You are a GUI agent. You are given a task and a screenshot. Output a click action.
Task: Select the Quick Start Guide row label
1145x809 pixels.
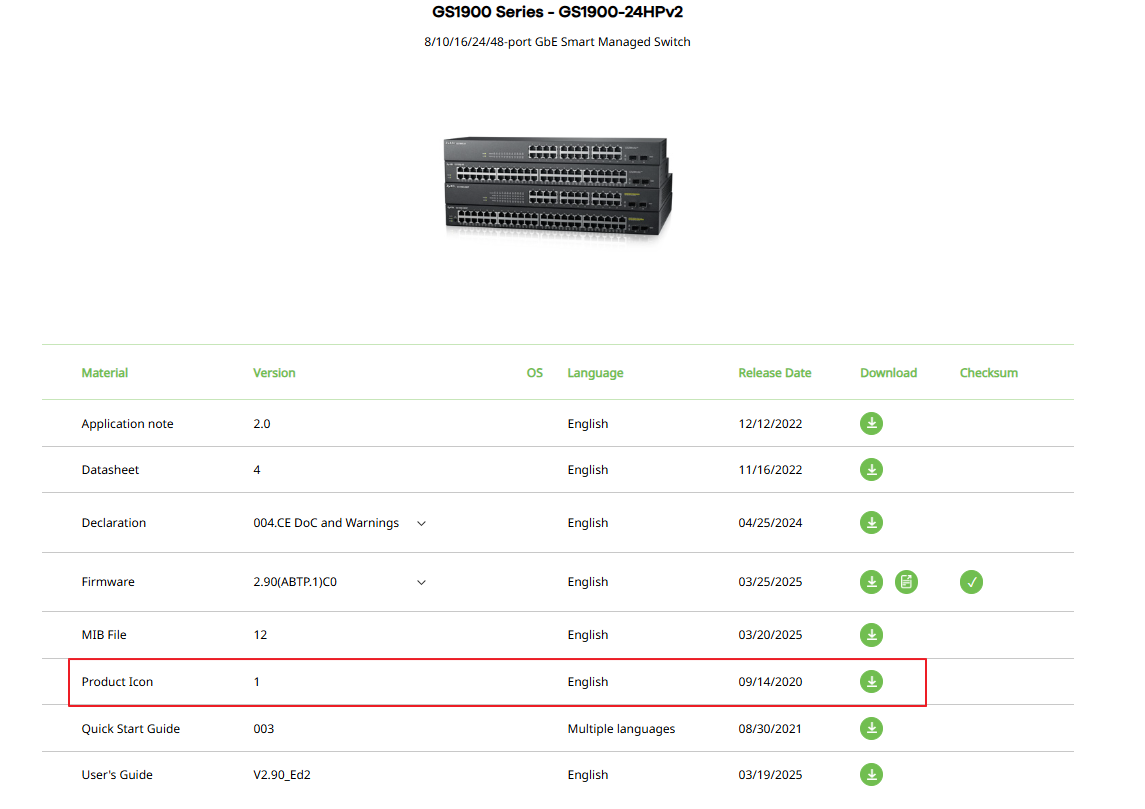coord(131,729)
